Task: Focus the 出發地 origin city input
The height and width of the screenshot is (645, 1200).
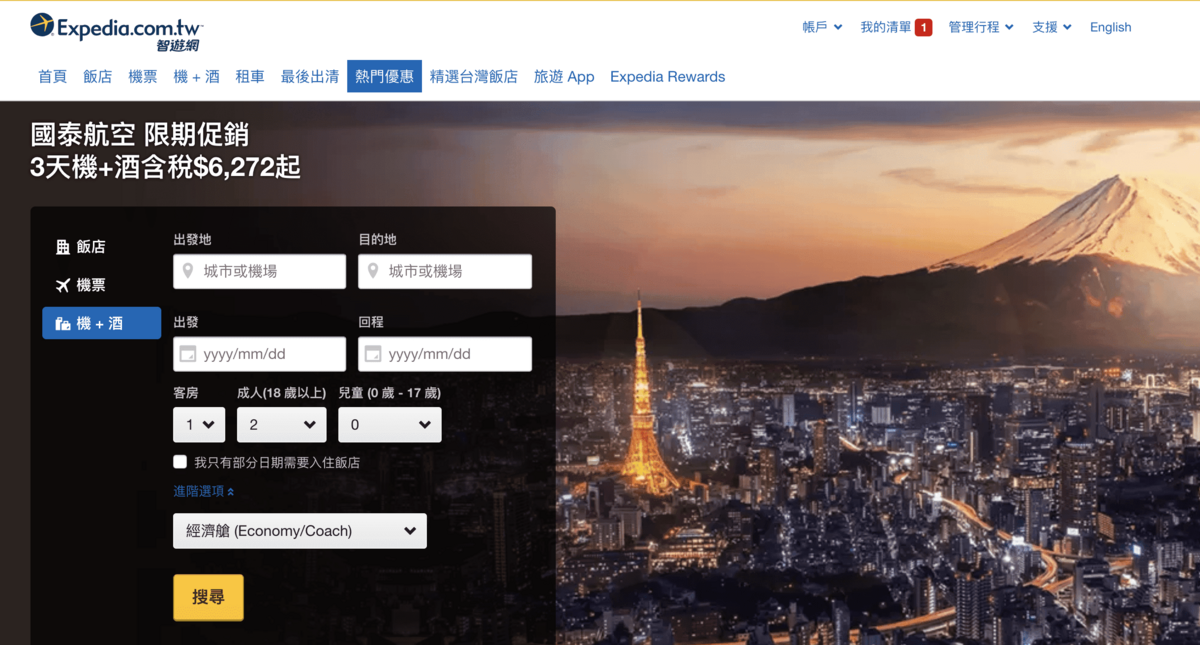Action: [260, 271]
